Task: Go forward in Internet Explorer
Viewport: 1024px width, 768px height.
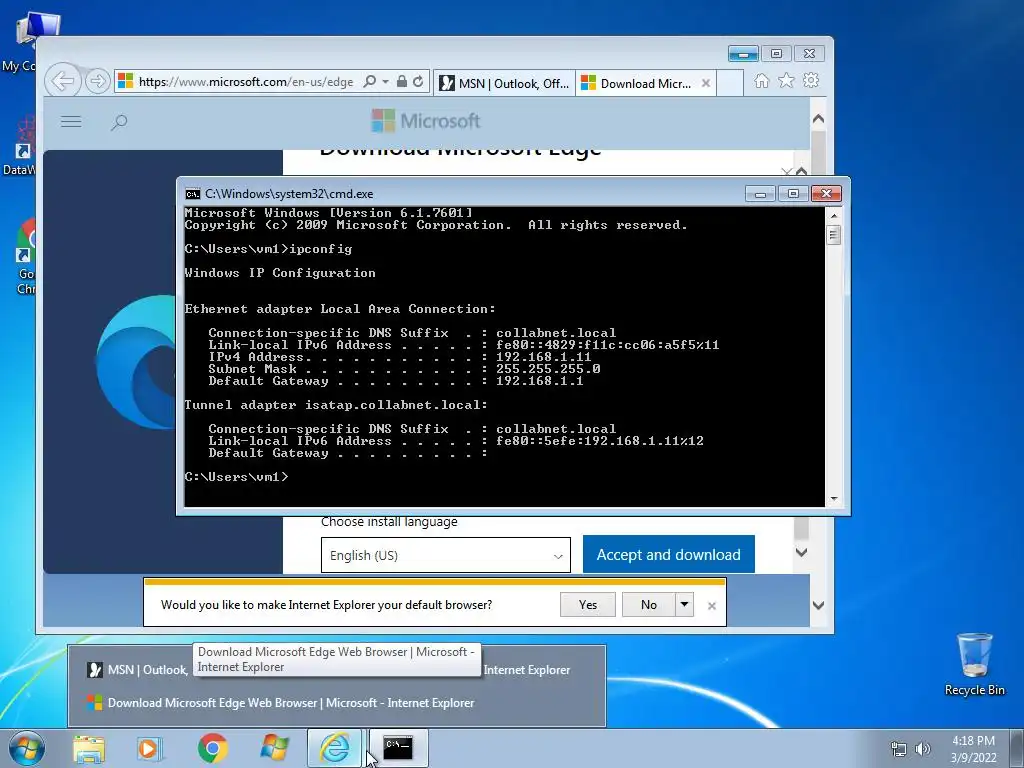Action: (x=97, y=82)
